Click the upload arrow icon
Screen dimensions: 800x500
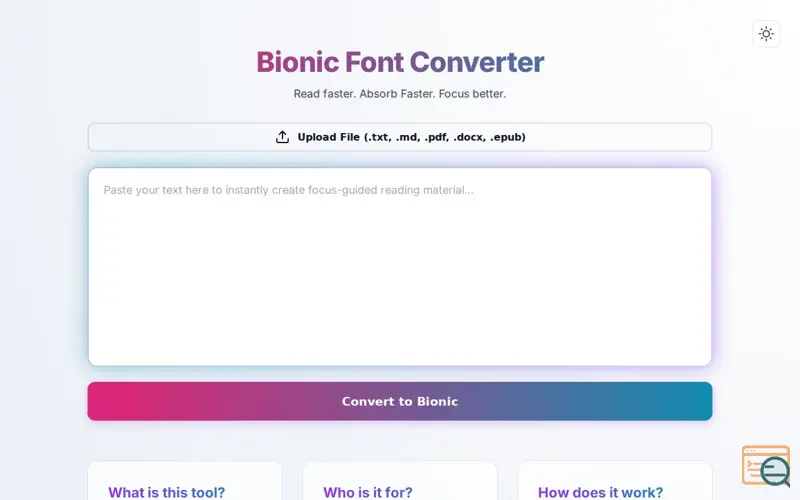coord(282,137)
